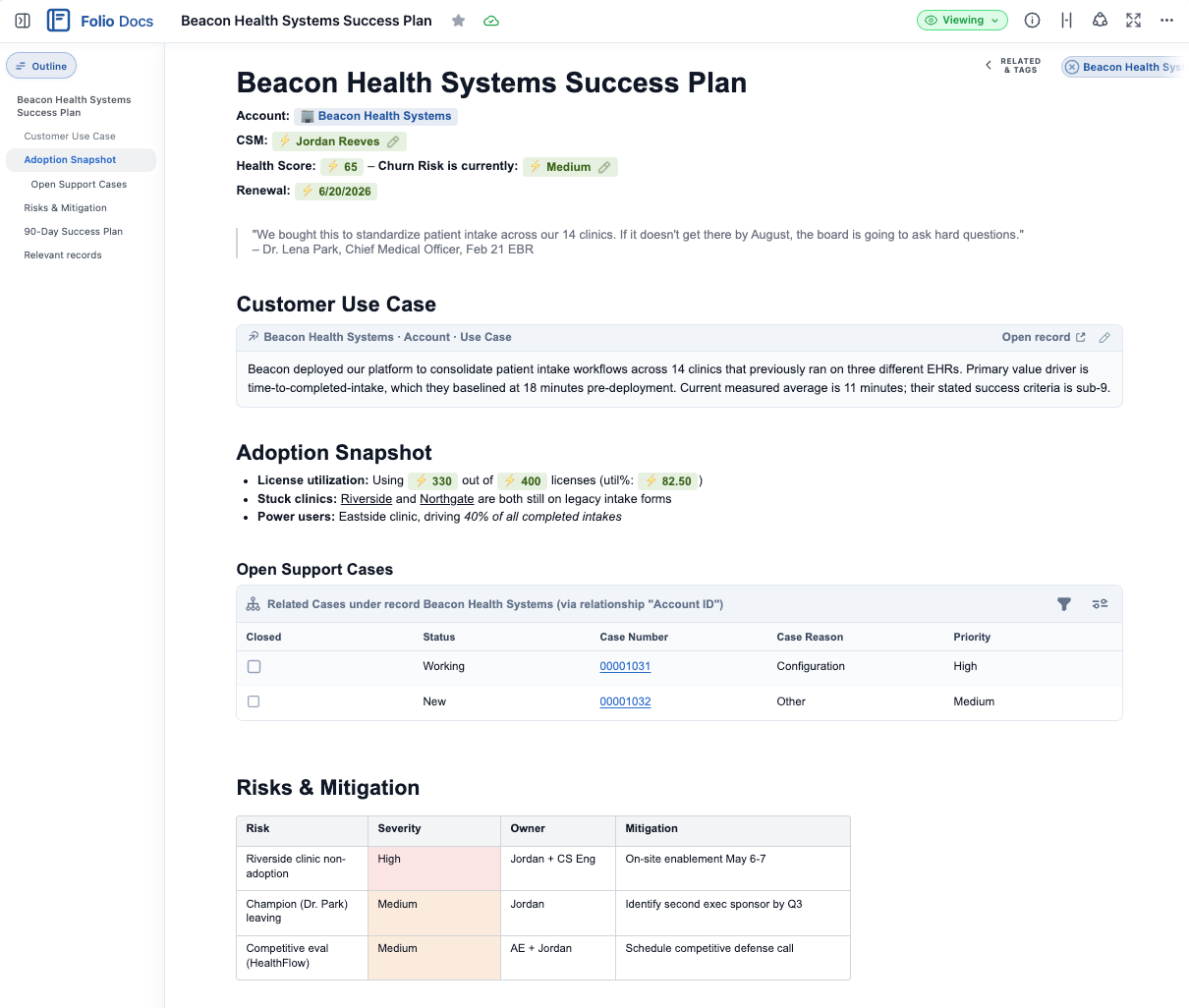
Task: Click the red High severity cell
Action: [x=433, y=868]
